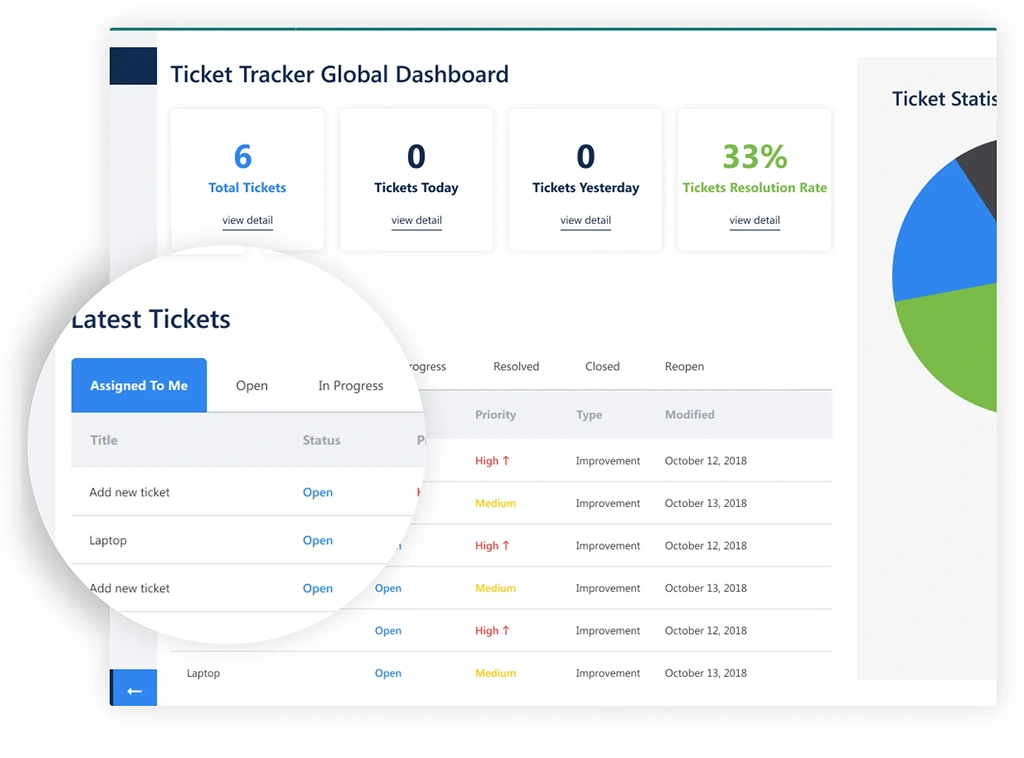Click the yellow Medium priority label
Image resolution: width=1024 pixels, height=758 pixels.
(495, 503)
